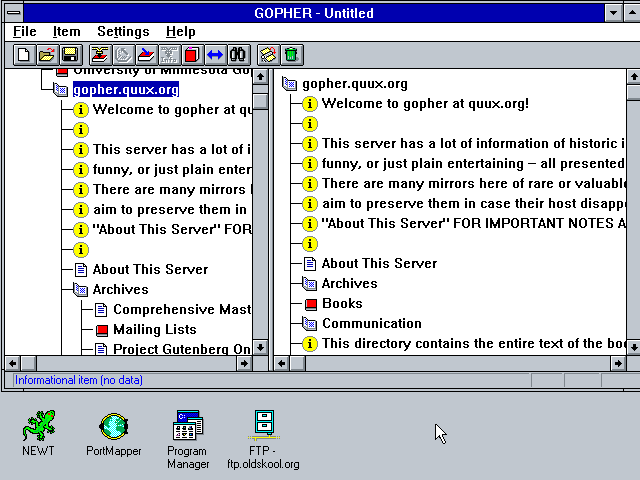Screen dimensions: 640x480
Task: Maximize the GOPHER window with up-arrow button
Action: (x=632, y=13)
